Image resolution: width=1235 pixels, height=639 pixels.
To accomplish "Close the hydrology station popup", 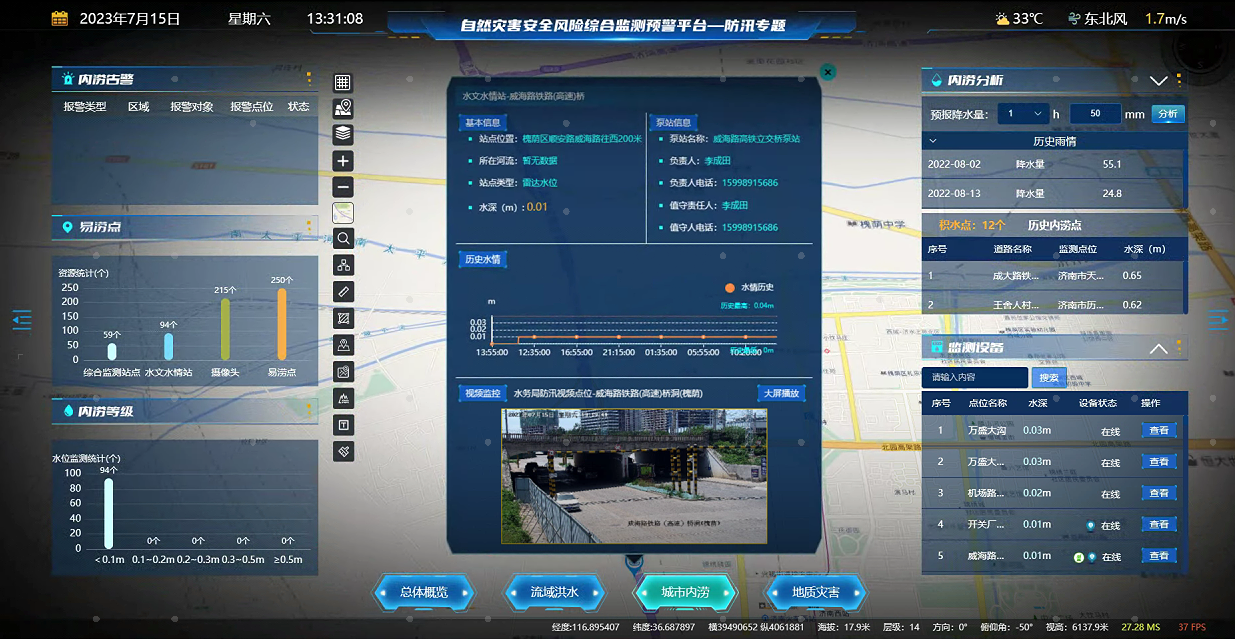I will coord(827,72).
